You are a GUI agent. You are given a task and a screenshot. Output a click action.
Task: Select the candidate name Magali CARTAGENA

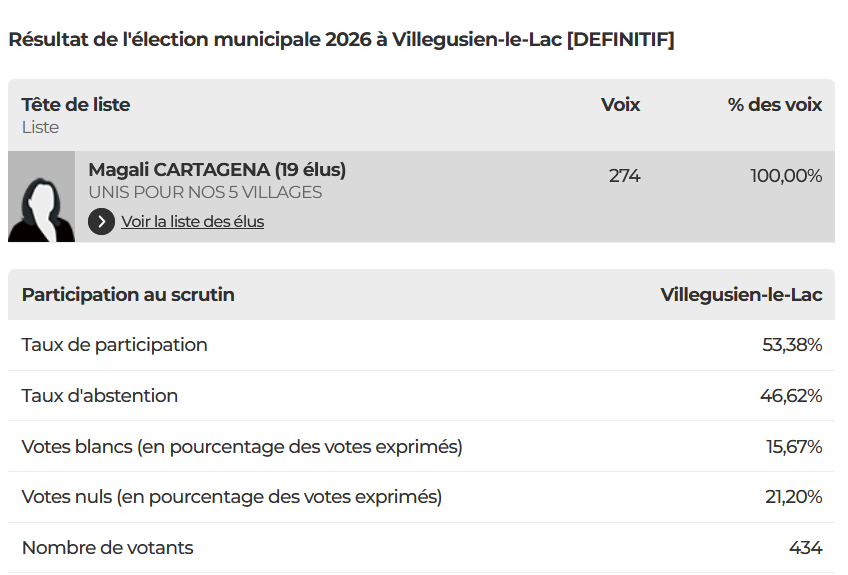pos(217,170)
